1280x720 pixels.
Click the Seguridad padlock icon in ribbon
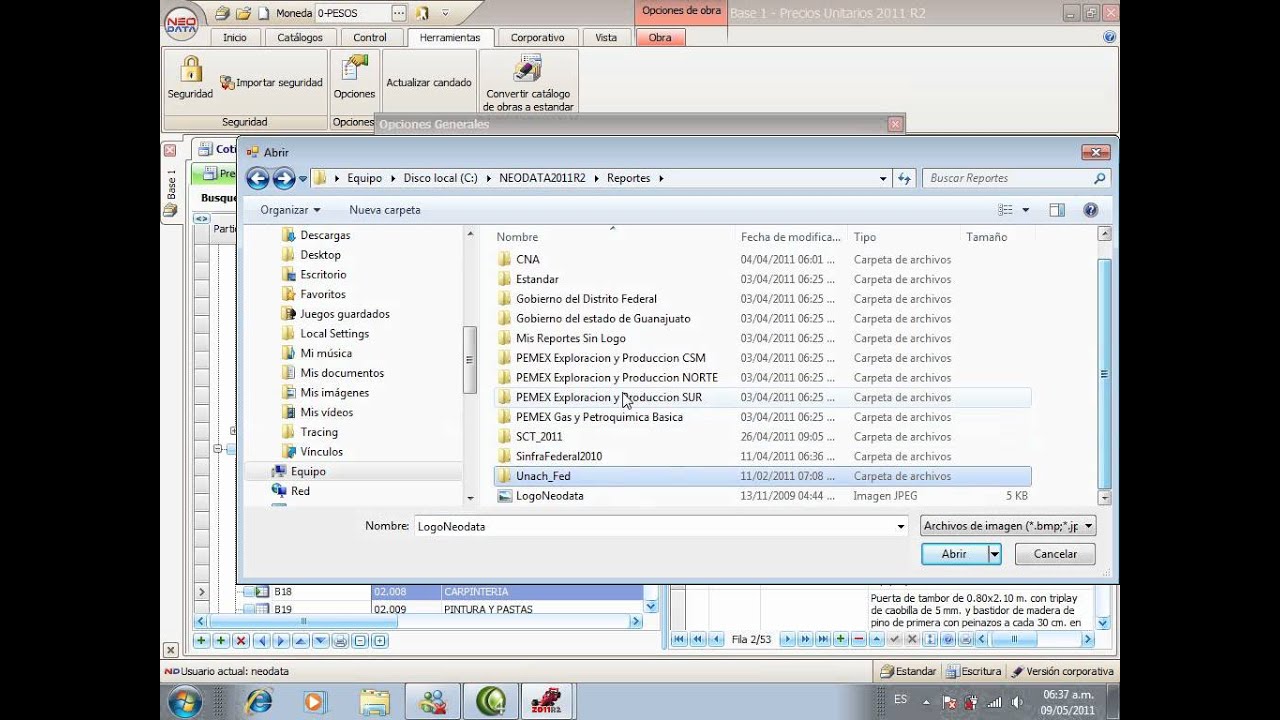click(190, 70)
